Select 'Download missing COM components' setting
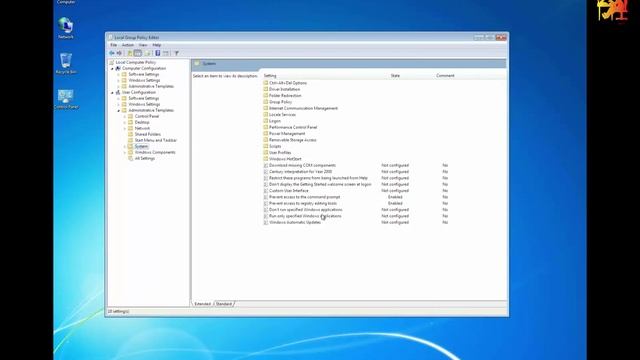 [x=302, y=165]
